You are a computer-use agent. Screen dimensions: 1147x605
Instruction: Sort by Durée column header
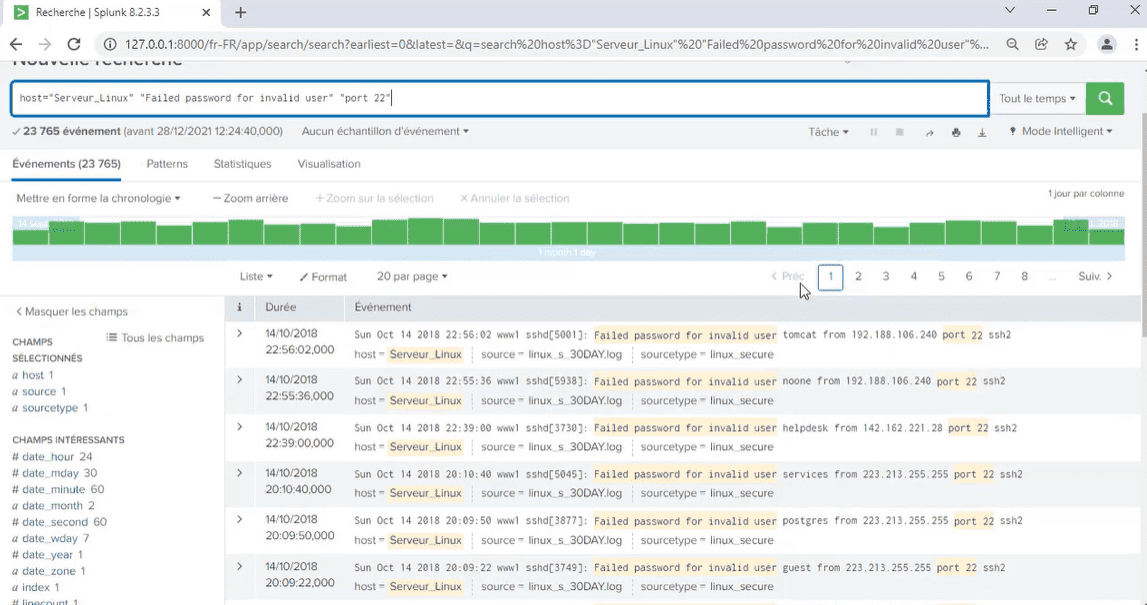[x=281, y=307]
